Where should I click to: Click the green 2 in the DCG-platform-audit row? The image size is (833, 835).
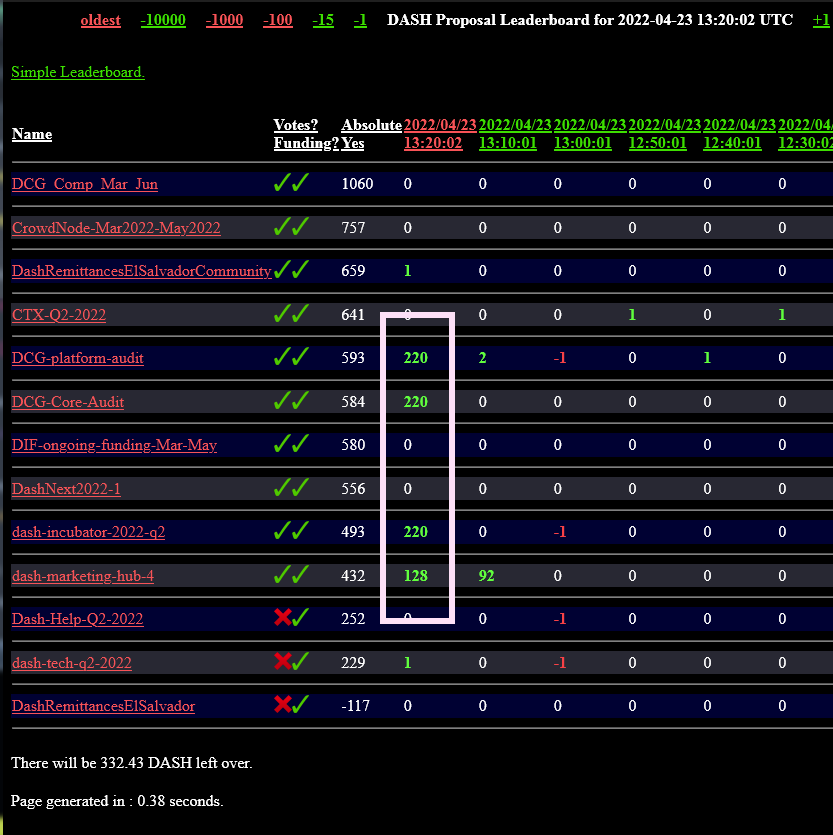tap(483, 358)
